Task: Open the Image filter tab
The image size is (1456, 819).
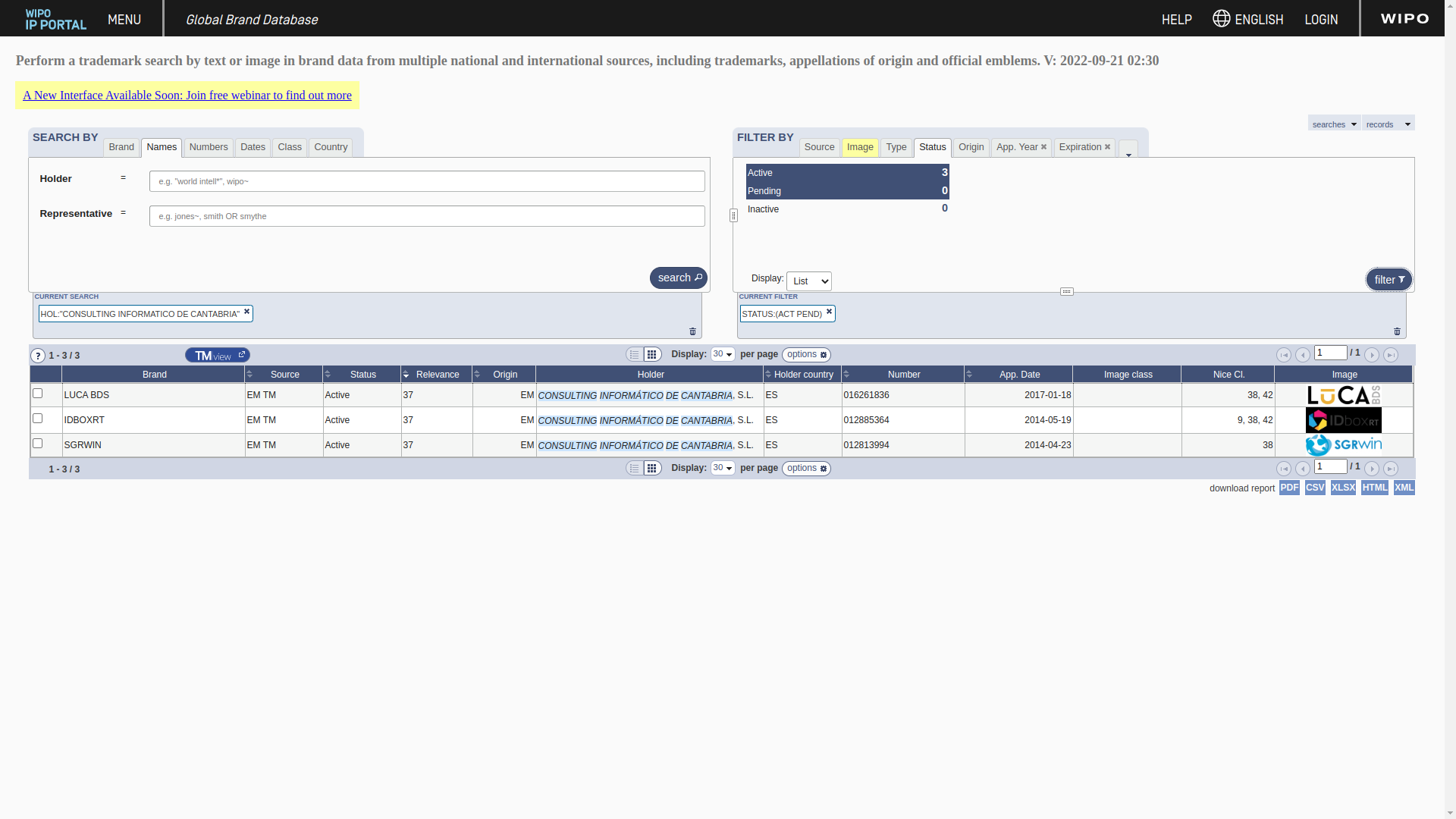Action: (860, 147)
